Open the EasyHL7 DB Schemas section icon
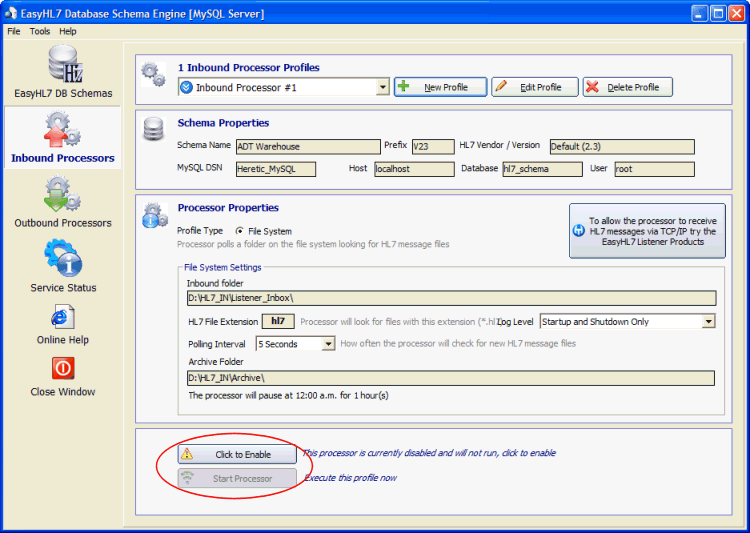Viewport: 750px width, 533px height. pos(65,64)
